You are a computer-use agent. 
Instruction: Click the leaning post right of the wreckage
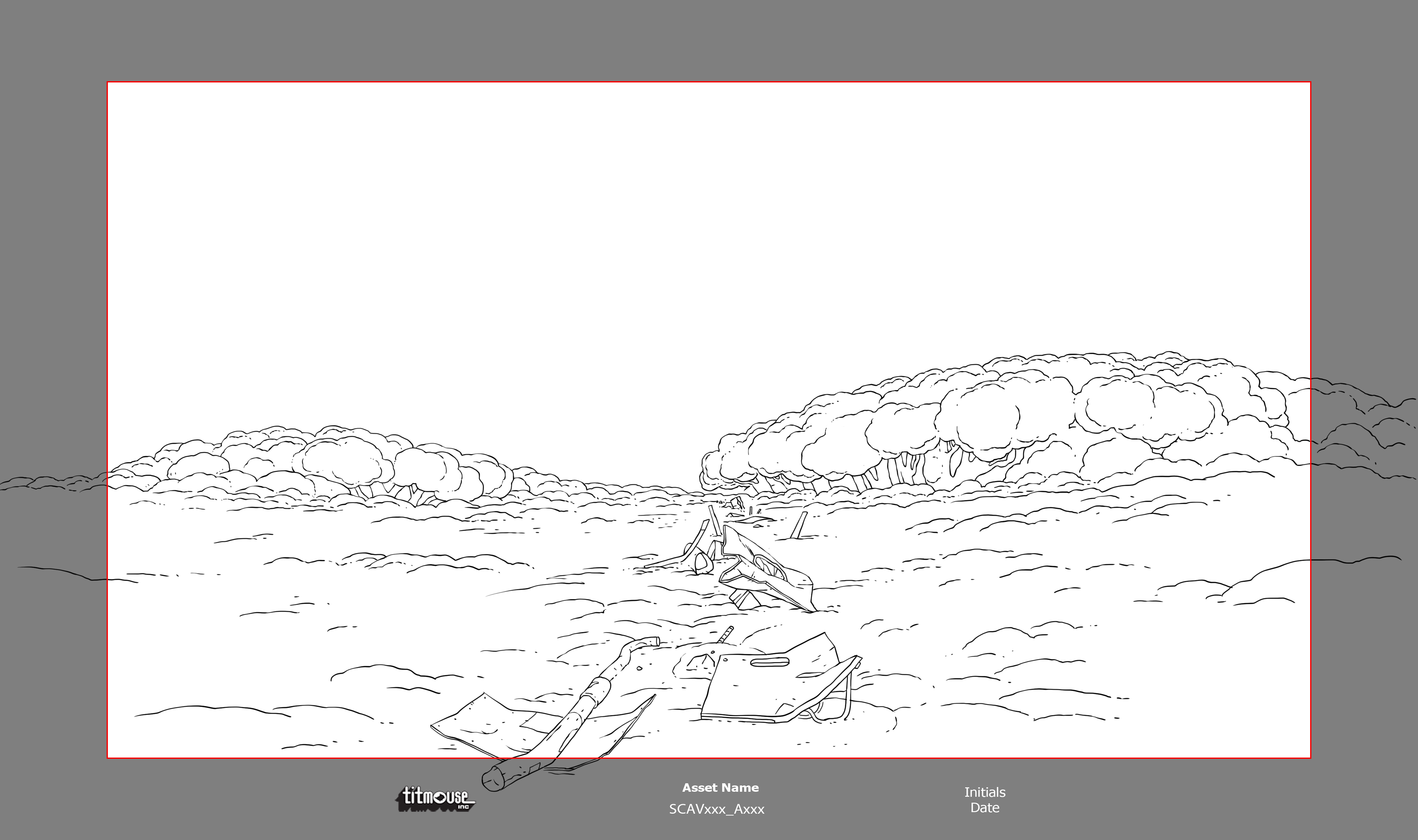point(800,524)
